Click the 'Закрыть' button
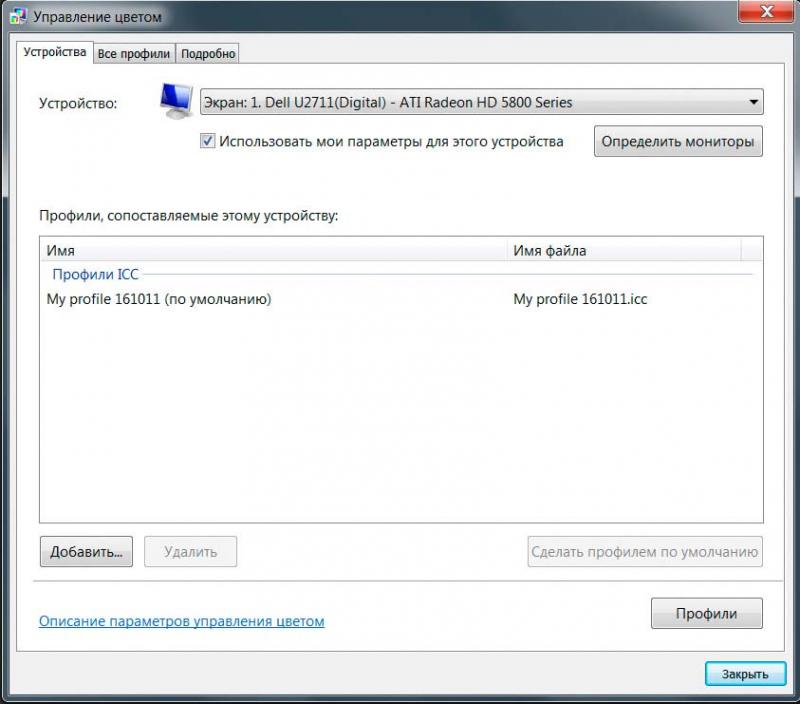The height and width of the screenshot is (704, 800). (x=745, y=674)
